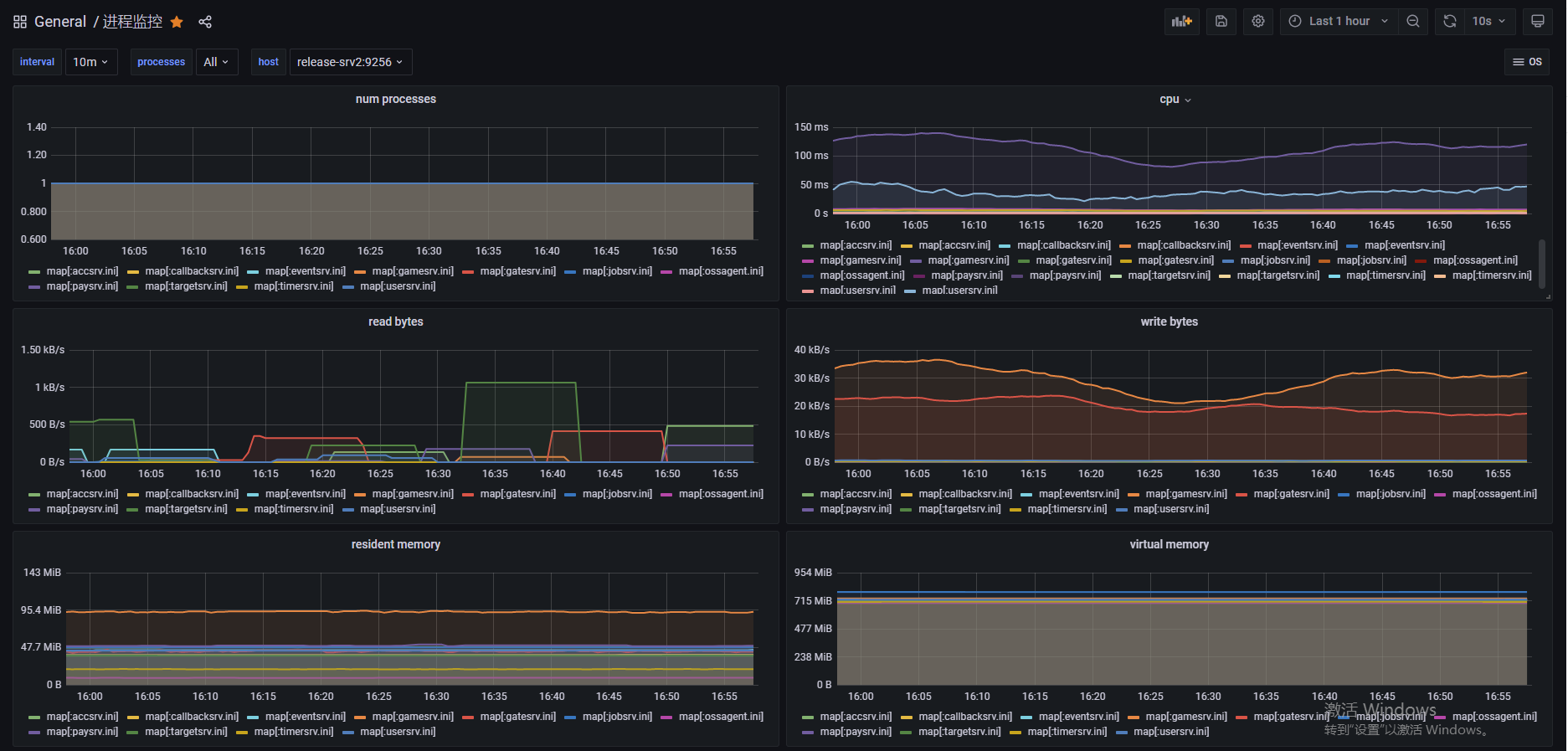Click the 95.4 MiB label on resident memory axis
This screenshot has height=751, width=1568.
pos(41,610)
